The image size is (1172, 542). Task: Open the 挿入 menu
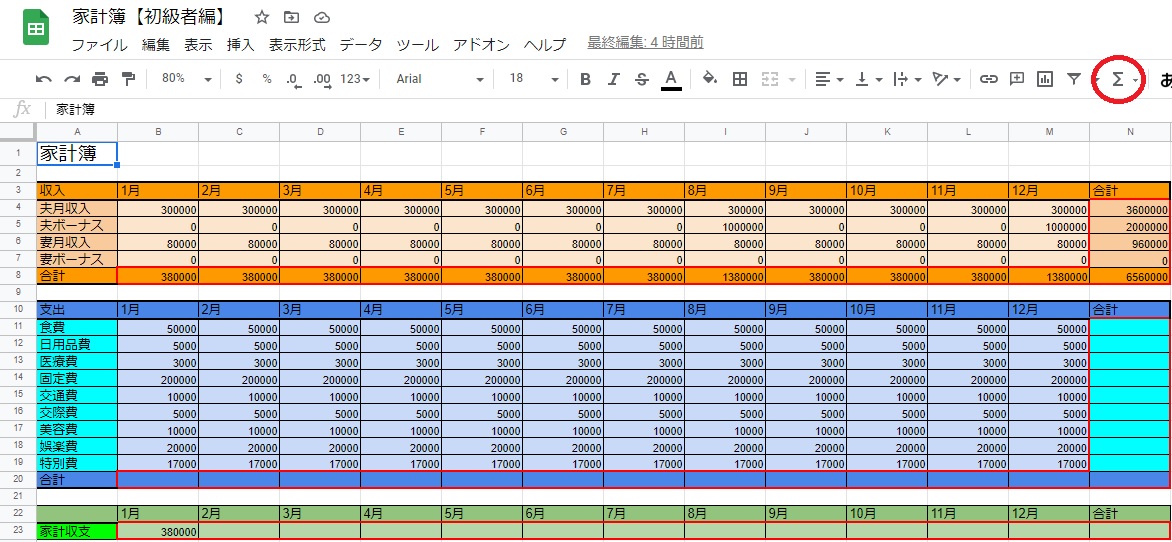coord(240,45)
